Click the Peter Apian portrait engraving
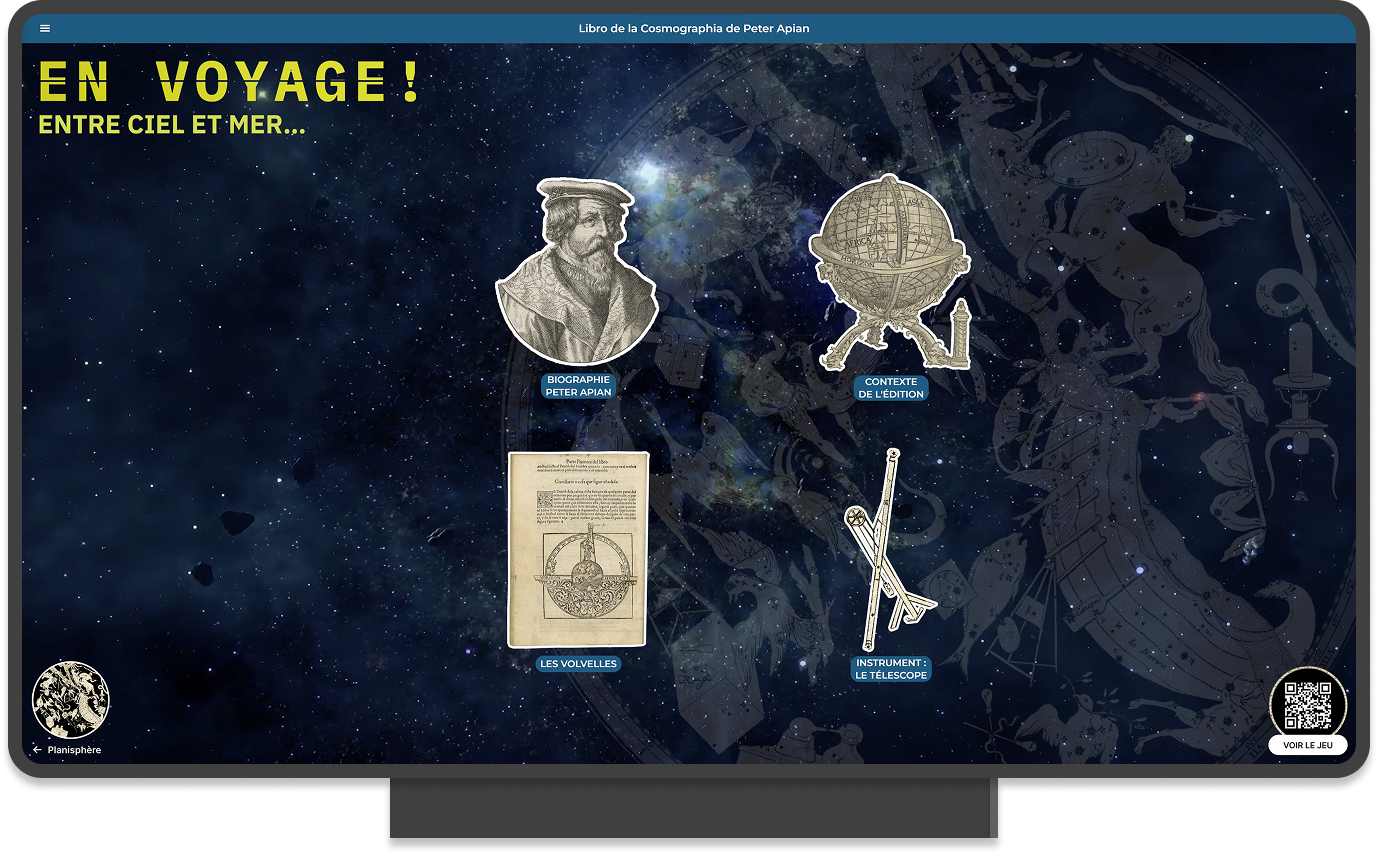The height and width of the screenshot is (854, 1378). 577,272
